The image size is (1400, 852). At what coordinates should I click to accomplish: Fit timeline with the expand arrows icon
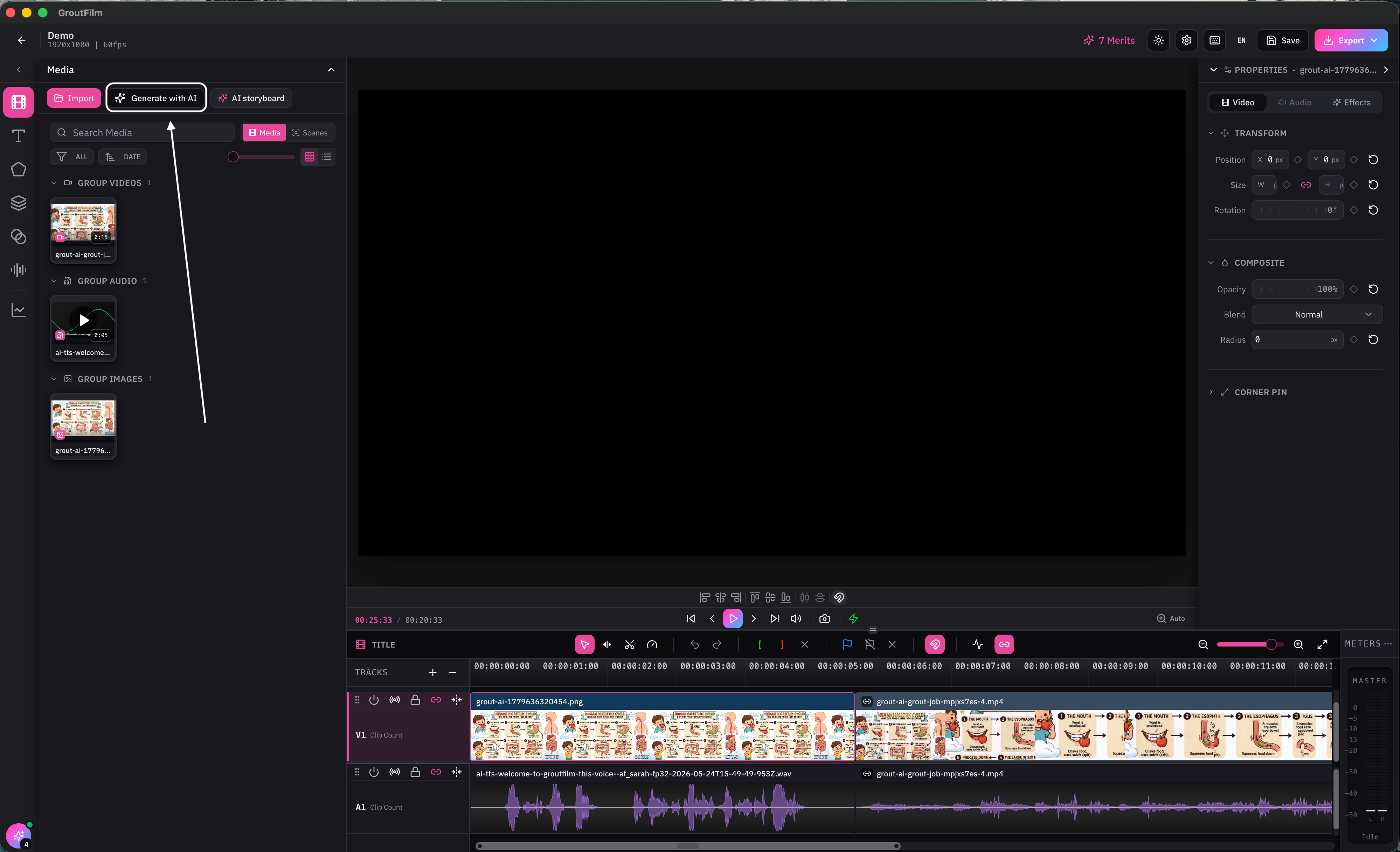tap(1322, 645)
